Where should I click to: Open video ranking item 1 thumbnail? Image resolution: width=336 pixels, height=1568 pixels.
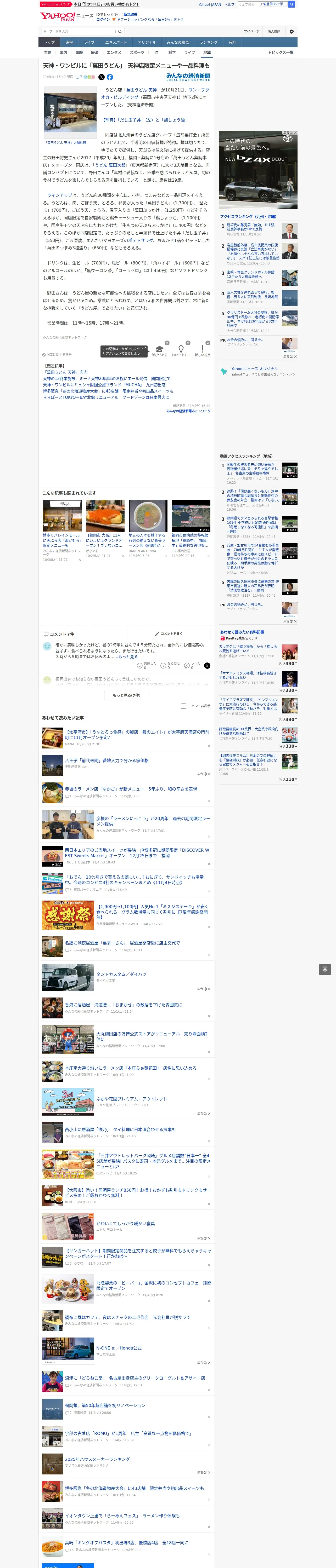tap(290, 470)
